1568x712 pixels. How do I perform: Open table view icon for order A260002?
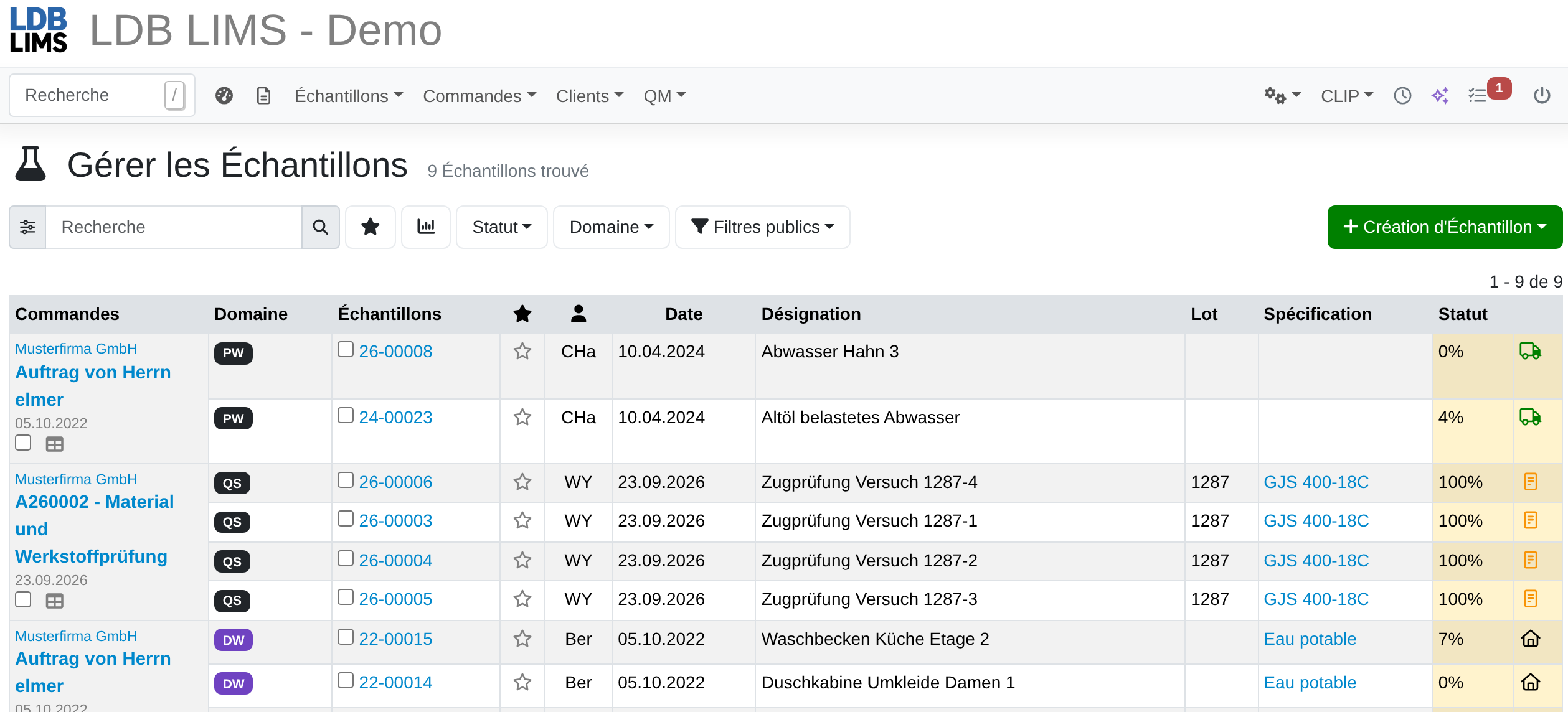55,601
